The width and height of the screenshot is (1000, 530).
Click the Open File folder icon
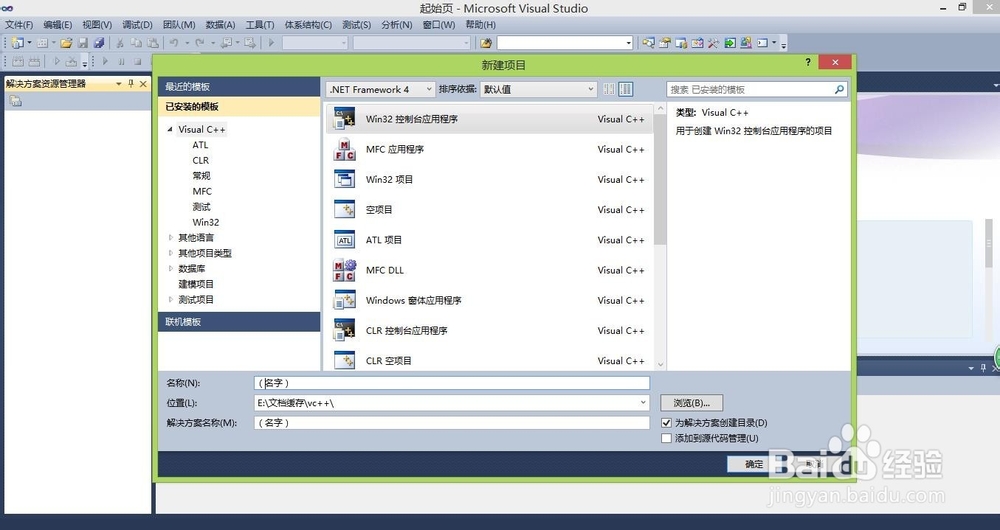[66, 43]
